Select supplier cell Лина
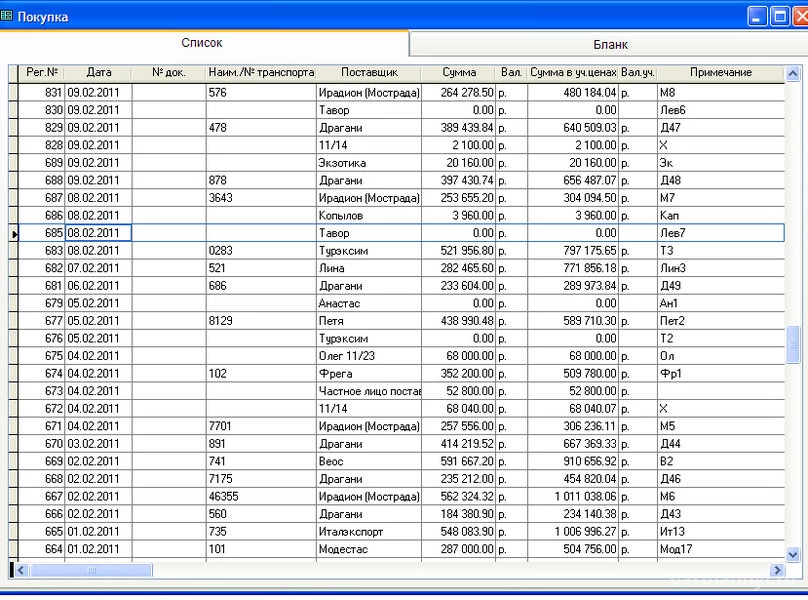 (369, 269)
